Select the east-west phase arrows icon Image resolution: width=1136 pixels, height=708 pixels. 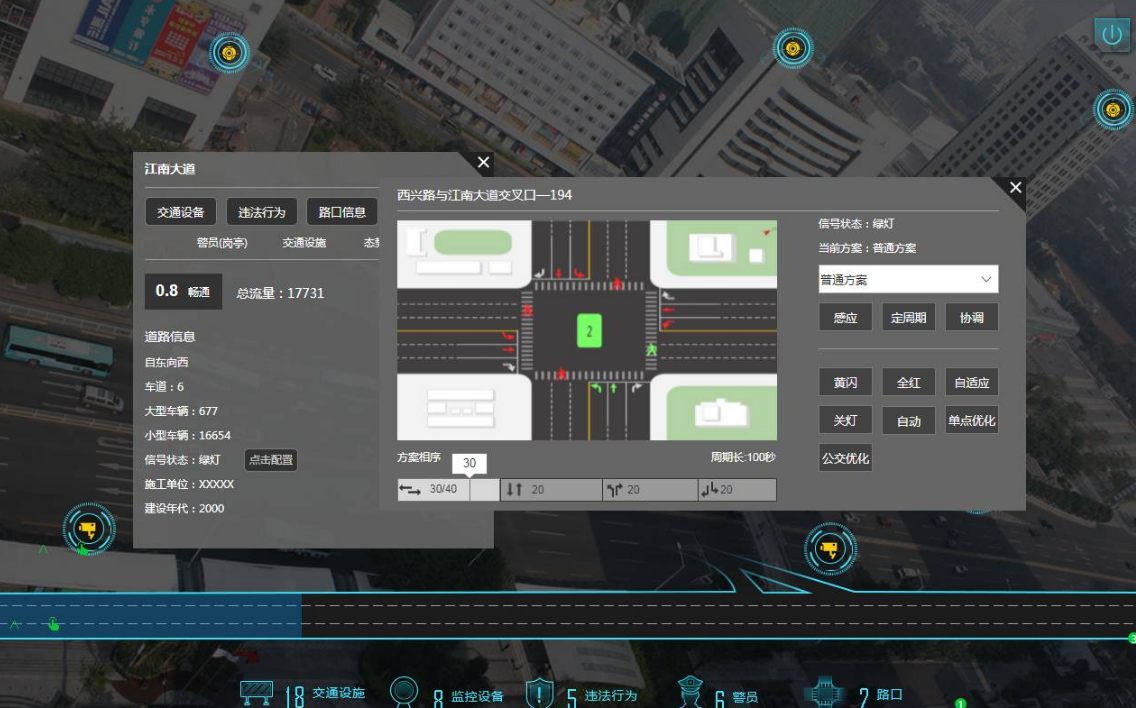point(410,490)
